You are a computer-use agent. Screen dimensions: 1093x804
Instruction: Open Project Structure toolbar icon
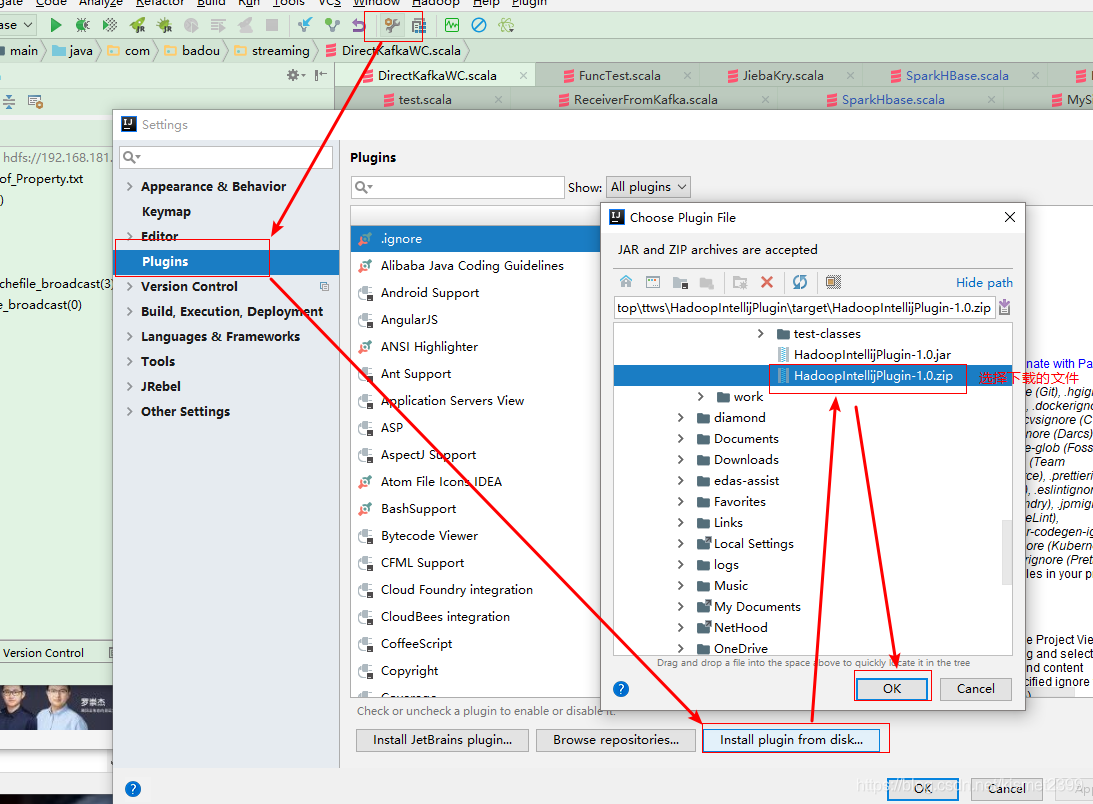click(x=418, y=26)
